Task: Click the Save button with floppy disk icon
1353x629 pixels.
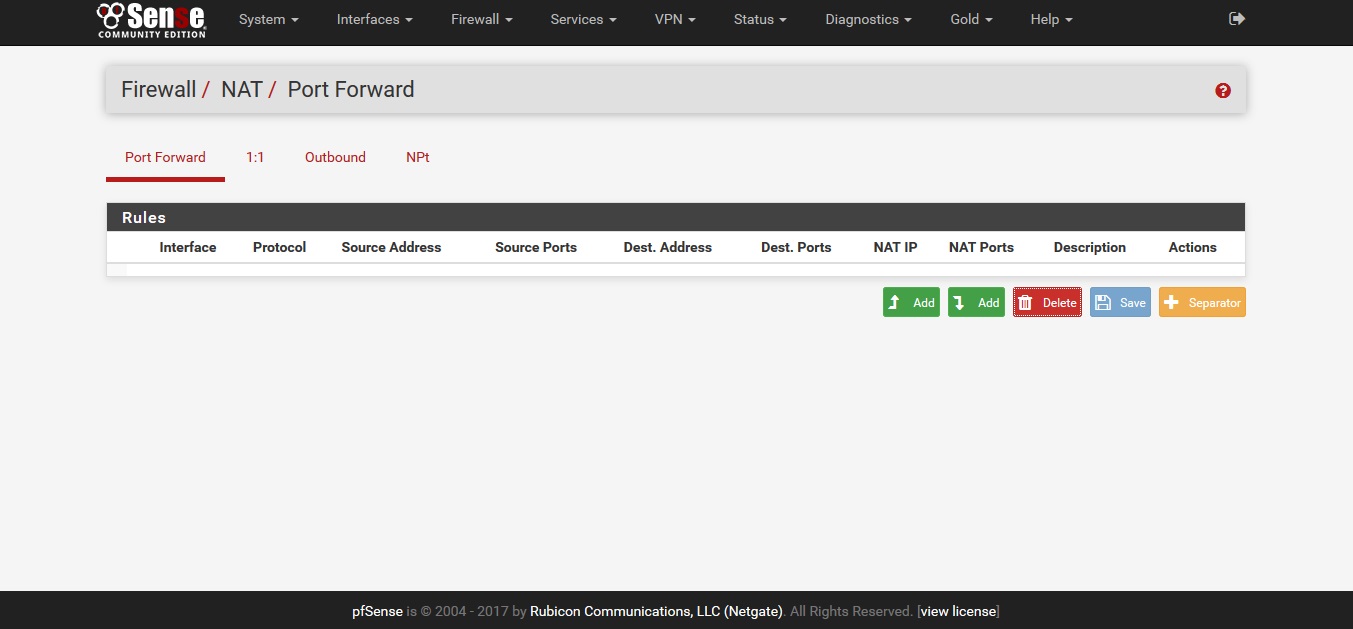Action: coord(1120,303)
